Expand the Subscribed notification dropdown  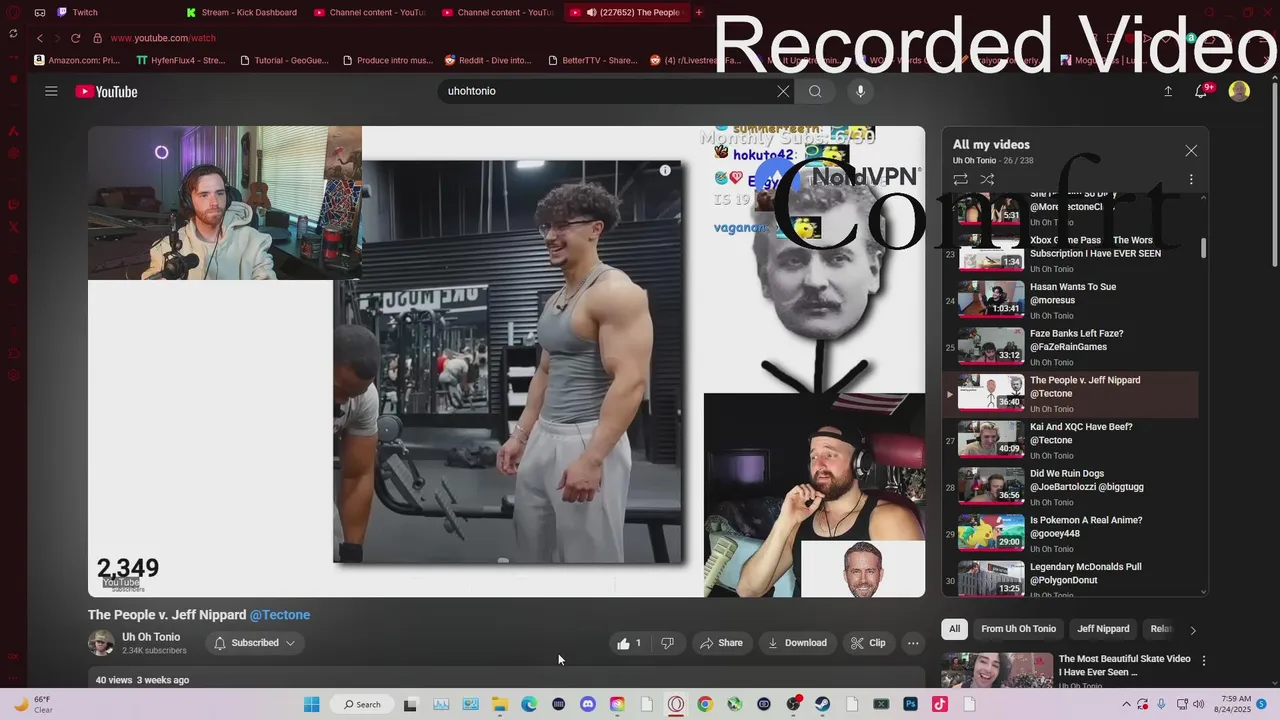[x=255, y=643]
